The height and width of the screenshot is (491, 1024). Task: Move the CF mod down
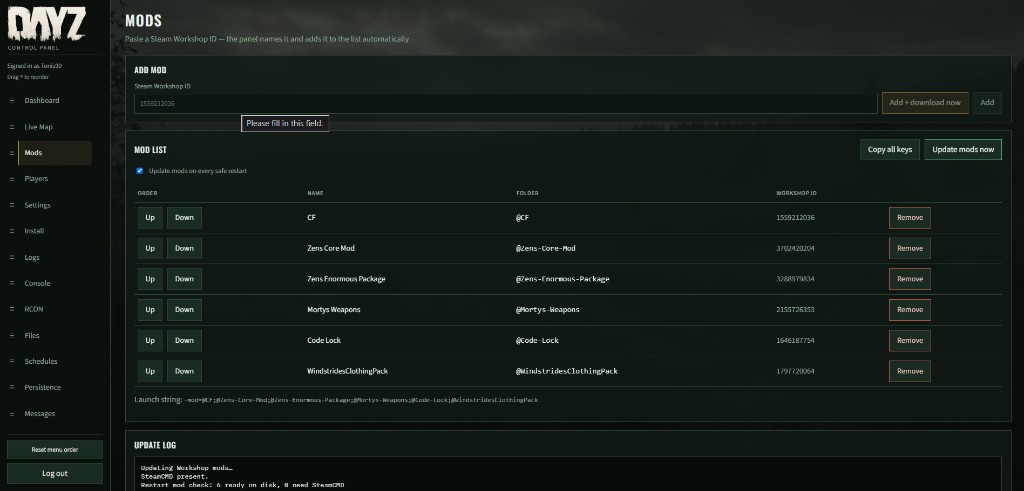(184, 217)
